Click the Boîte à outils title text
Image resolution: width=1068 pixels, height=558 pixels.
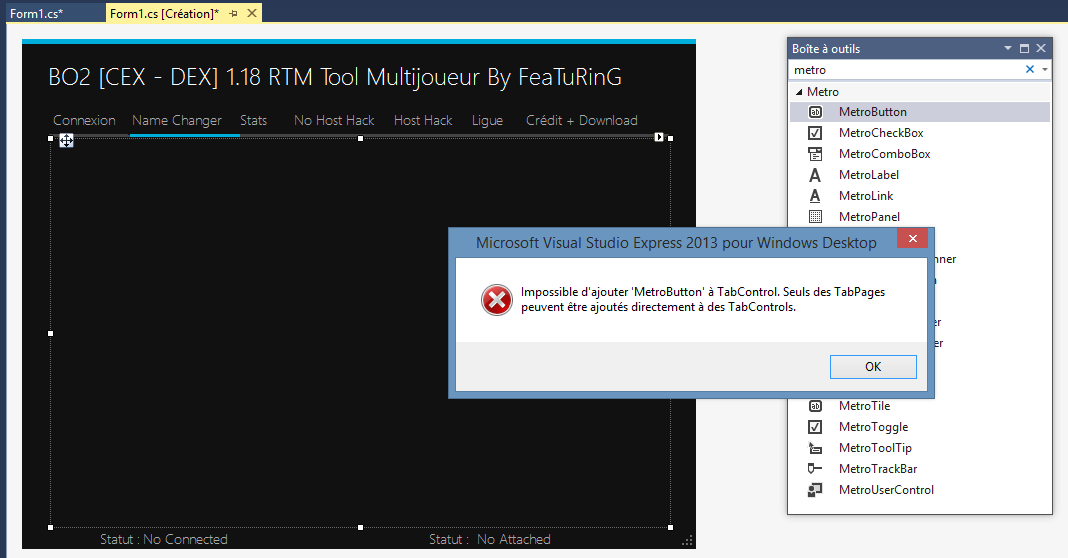826,49
